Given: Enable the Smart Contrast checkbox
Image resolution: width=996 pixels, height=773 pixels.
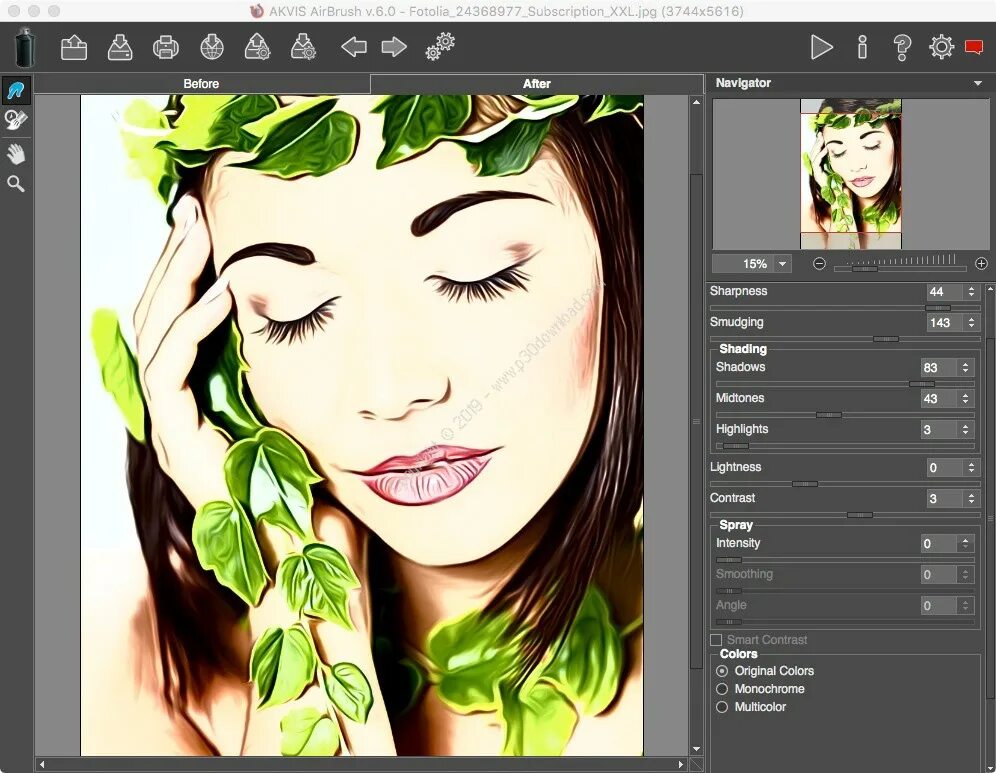Looking at the screenshot, I should pyautogui.click(x=716, y=639).
